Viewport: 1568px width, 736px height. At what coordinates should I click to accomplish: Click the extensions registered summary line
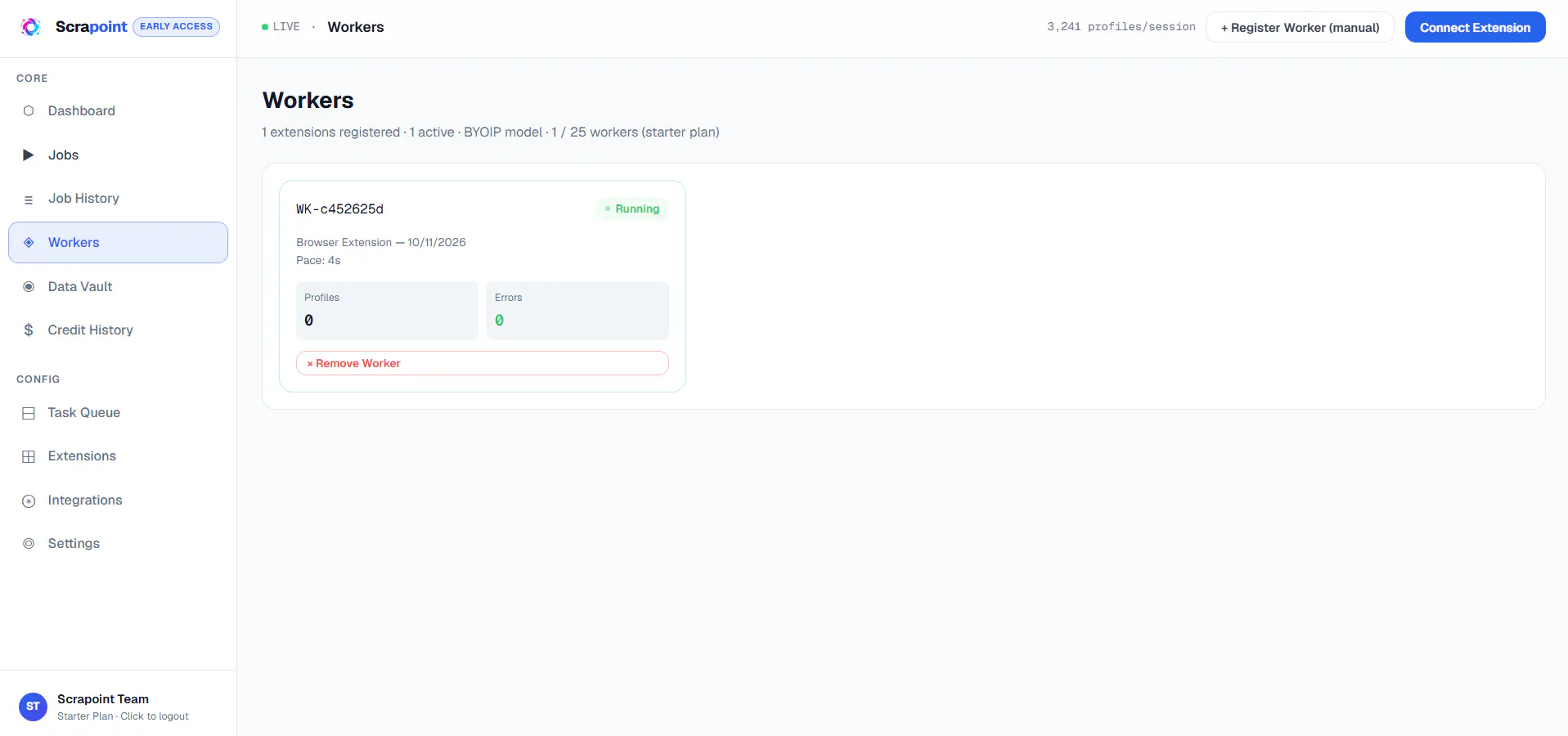pyautogui.click(x=491, y=132)
